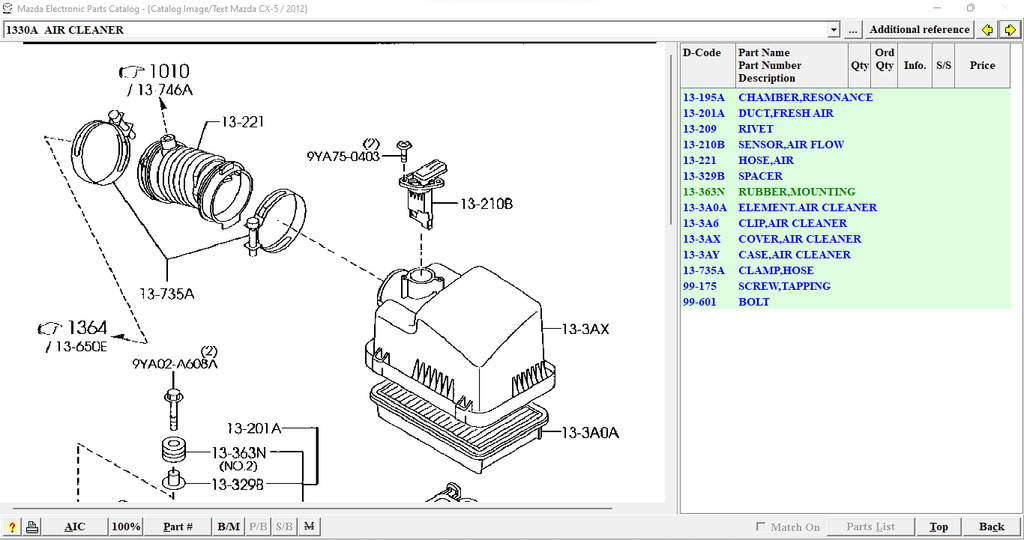1024x540 pixels.
Task: Click the 100% zoom button
Action: [126, 527]
